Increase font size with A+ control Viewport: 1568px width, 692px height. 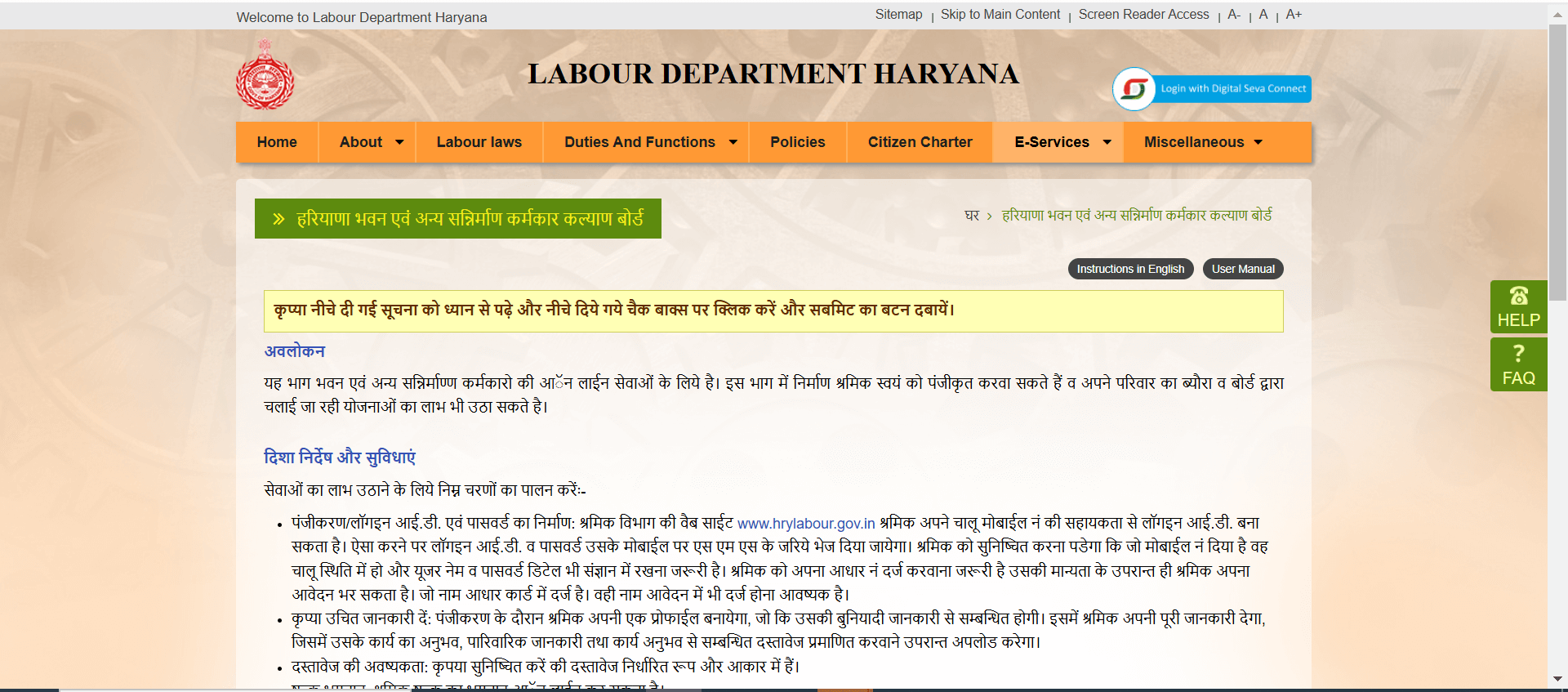tap(1294, 15)
